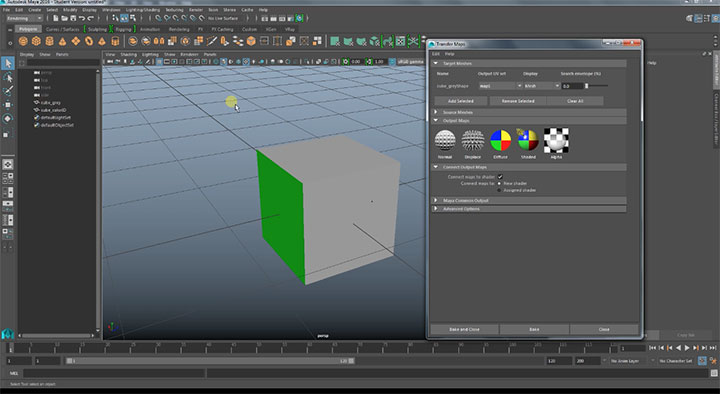The height and width of the screenshot is (394, 720).
Task: Click the Remove Selected button
Action: pos(518,101)
